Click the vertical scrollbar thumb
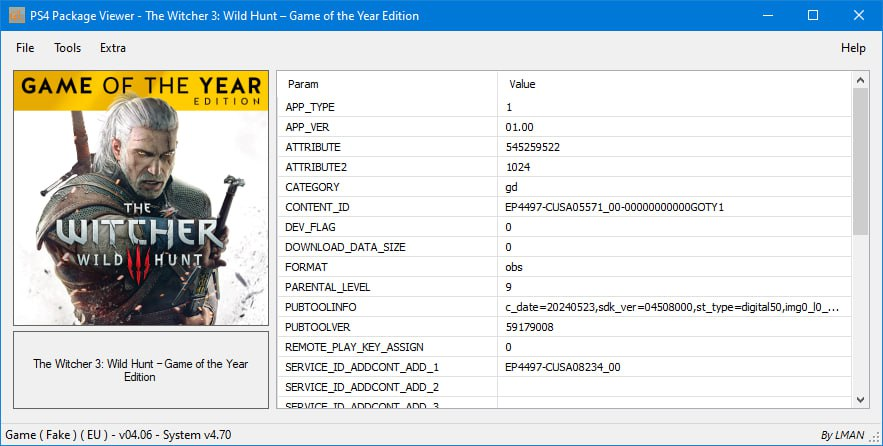The image size is (883, 446). tap(860, 161)
